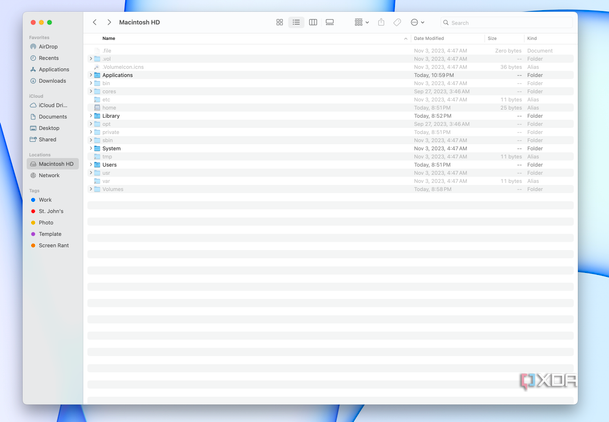Image resolution: width=609 pixels, height=422 pixels.
Task: Open the Group By dropdown
Action: (362, 22)
